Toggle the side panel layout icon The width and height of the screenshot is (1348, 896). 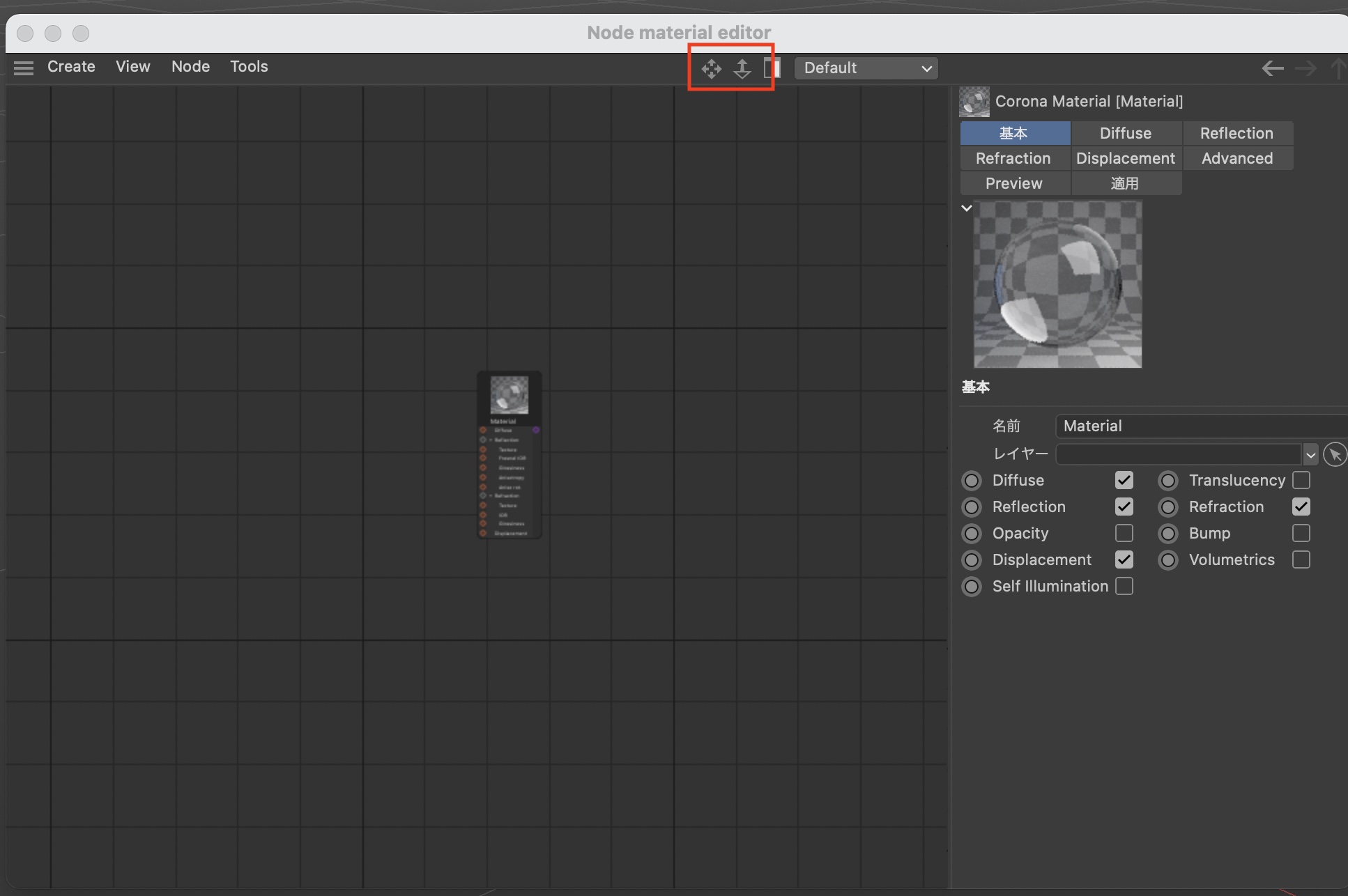click(x=772, y=68)
